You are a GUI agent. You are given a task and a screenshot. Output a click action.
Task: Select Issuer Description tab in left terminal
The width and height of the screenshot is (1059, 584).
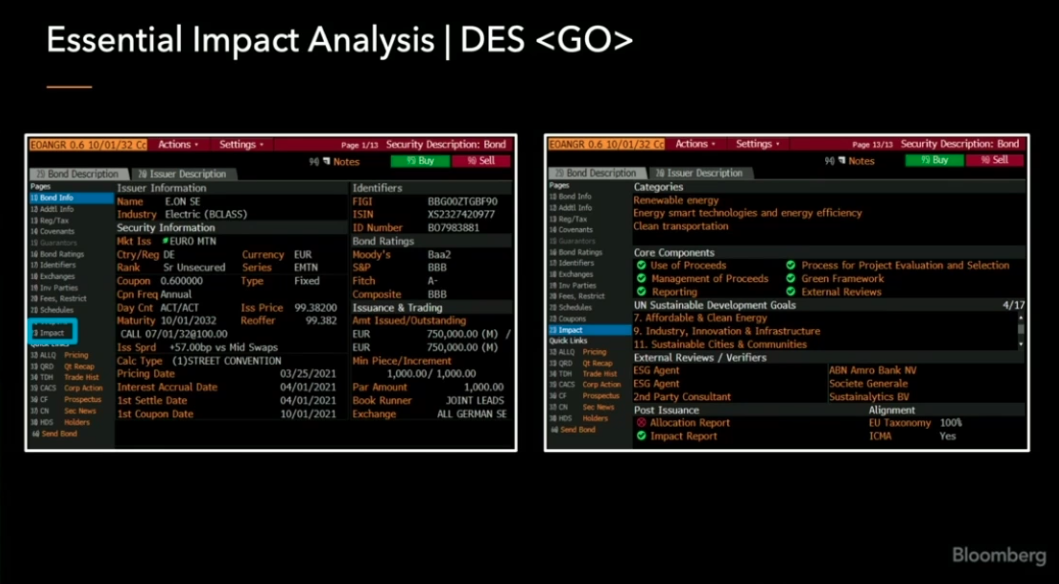pyautogui.click(x=182, y=174)
